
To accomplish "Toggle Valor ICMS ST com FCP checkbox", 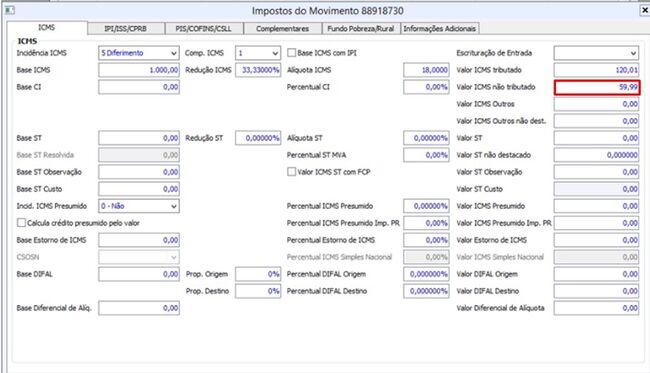I will (x=291, y=172).
